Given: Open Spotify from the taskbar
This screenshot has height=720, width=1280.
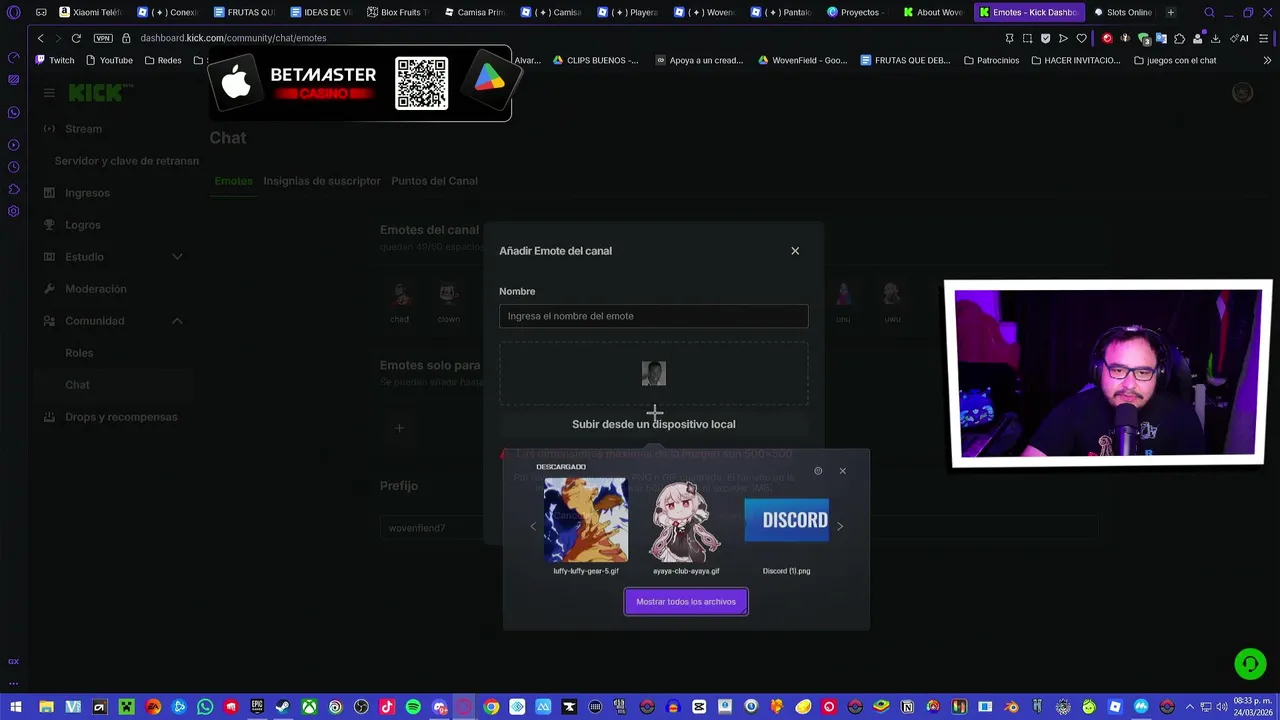Looking at the screenshot, I should click(x=413, y=707).
